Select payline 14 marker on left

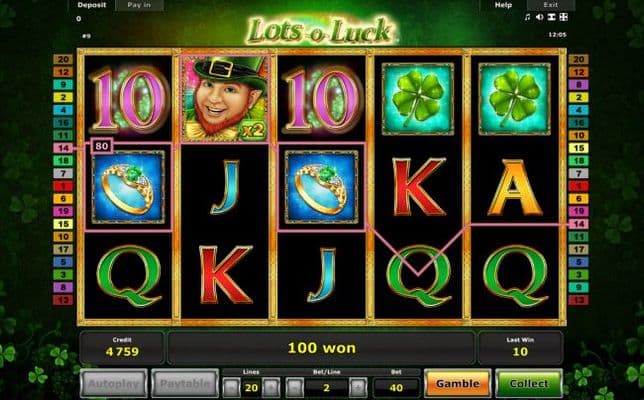click(x=63, y=148)
